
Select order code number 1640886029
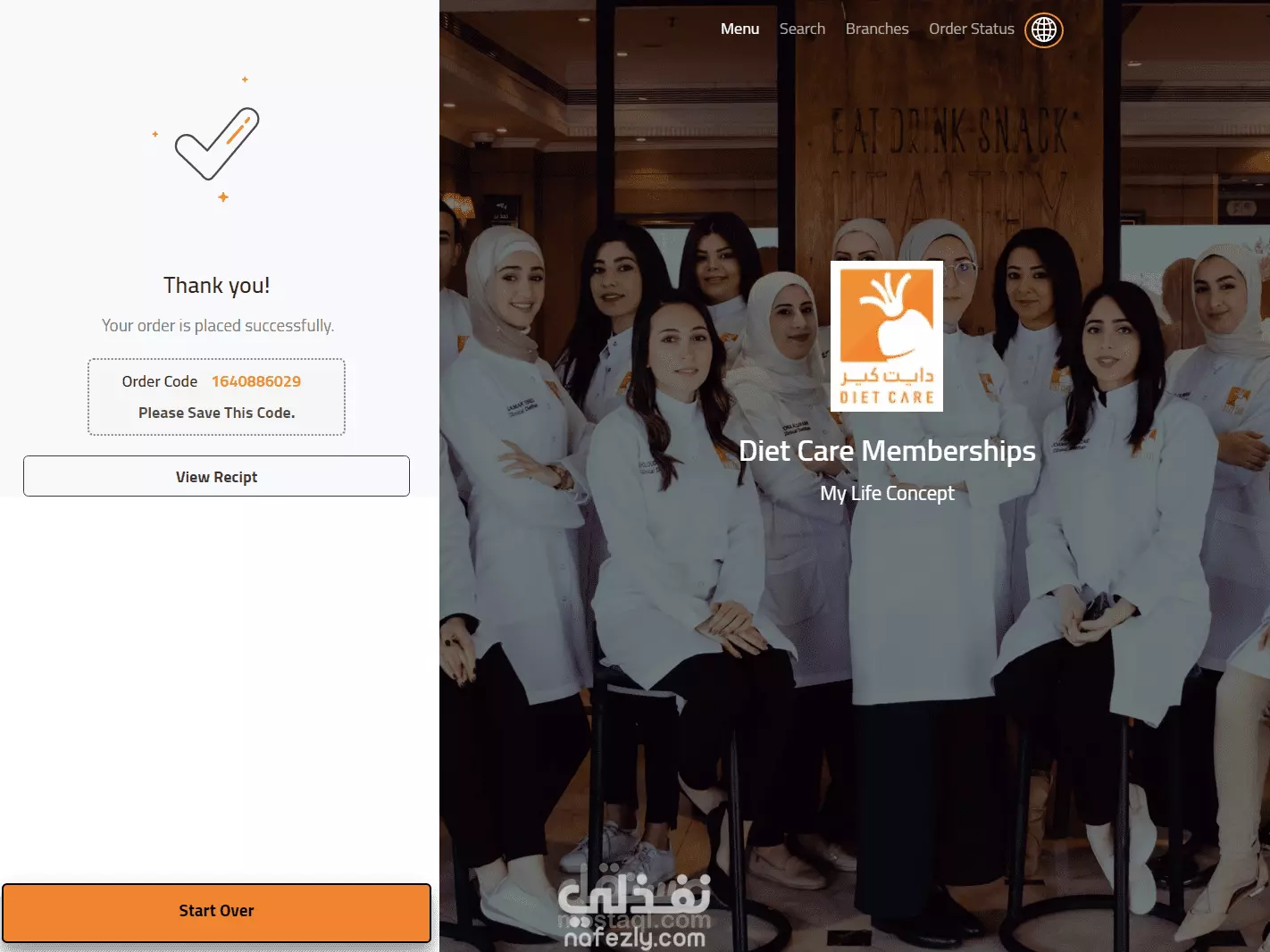point(256,381)
